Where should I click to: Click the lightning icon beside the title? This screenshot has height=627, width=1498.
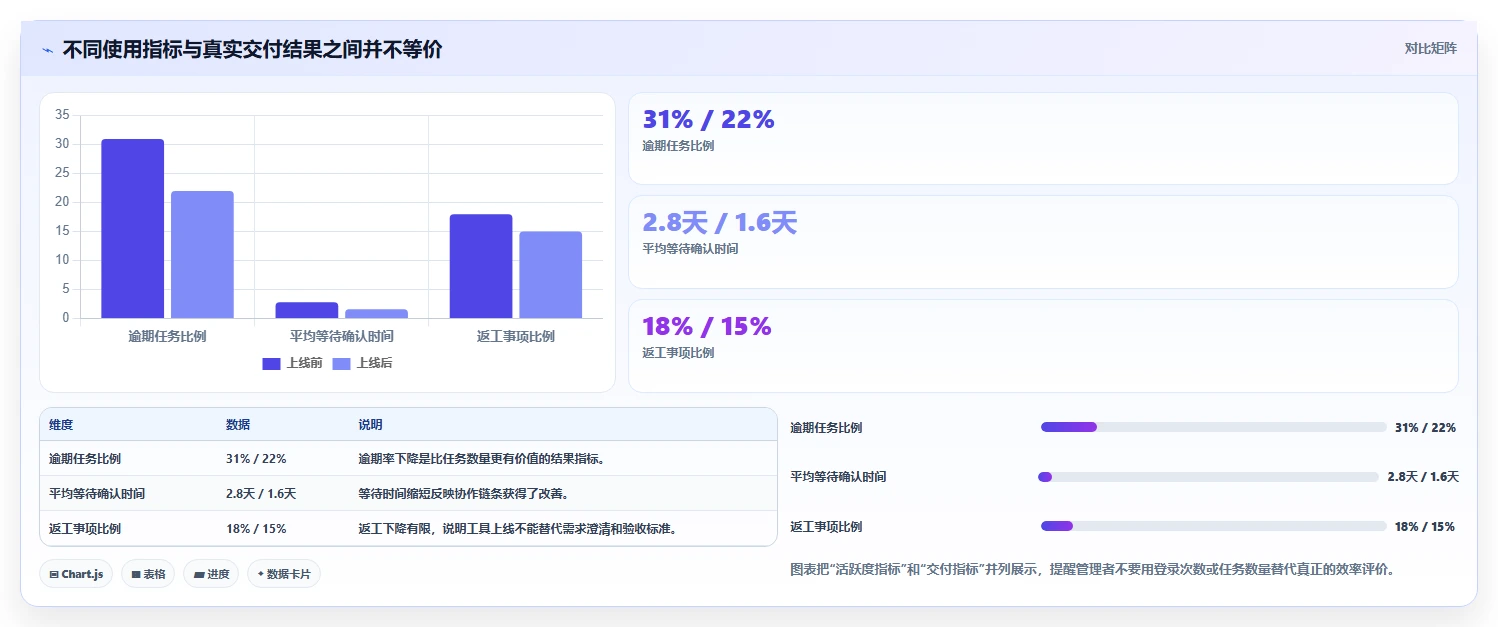tap(48, 50)
